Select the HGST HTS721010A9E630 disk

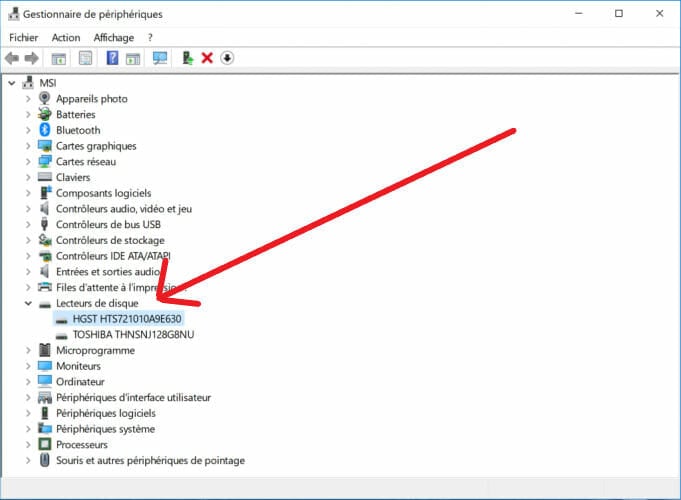point(127,319)
